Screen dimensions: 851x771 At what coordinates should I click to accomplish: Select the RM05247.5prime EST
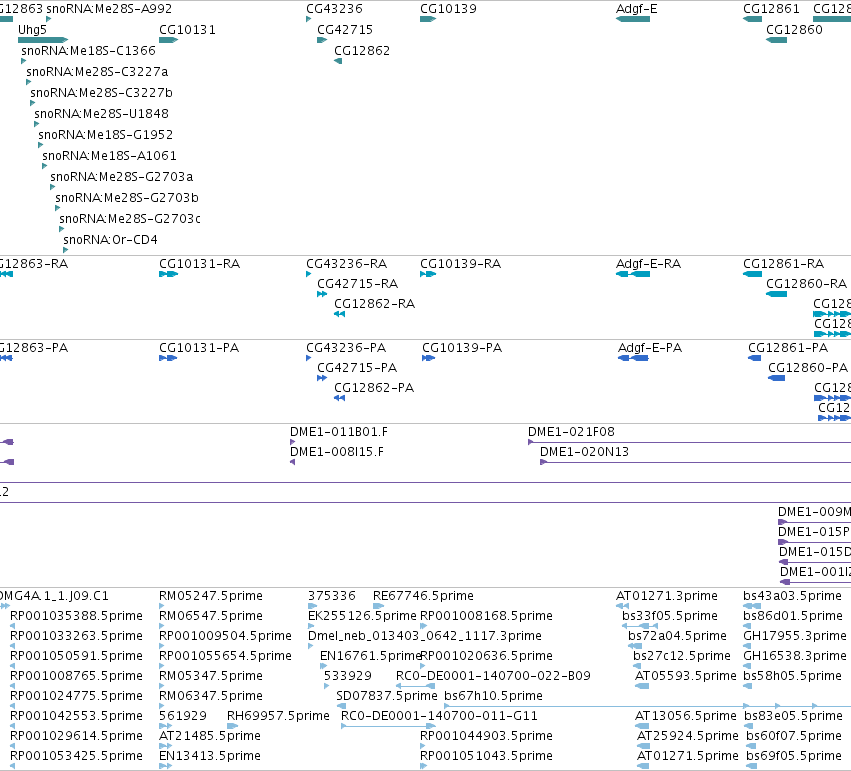[x=162, y=606]
